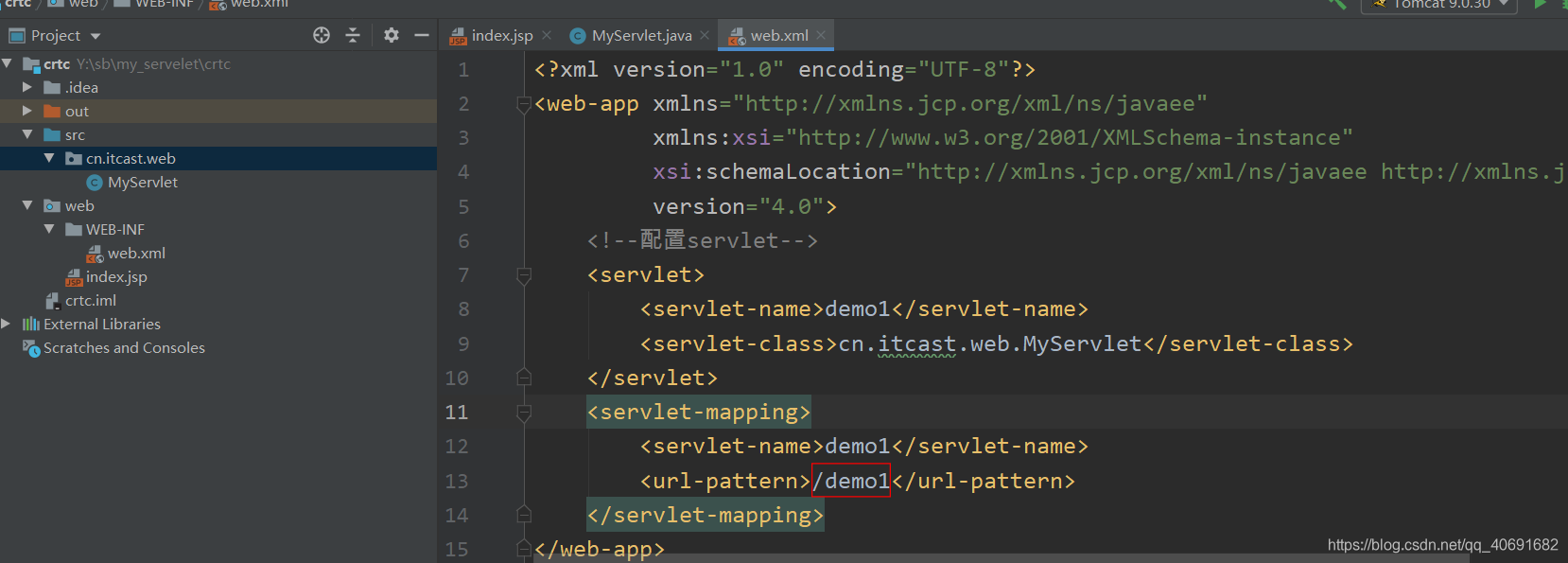Screen dimensions: 1568x563
Task: Click the cn.itcast.web package icon
Action: pyautogui.click(x=74, y=158)
